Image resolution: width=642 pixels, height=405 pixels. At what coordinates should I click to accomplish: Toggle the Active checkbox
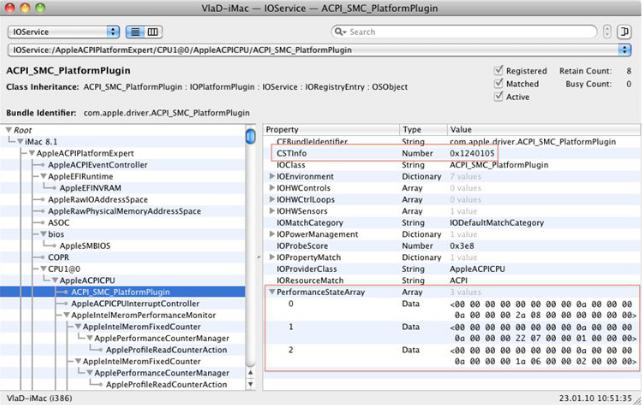point(498,97)
